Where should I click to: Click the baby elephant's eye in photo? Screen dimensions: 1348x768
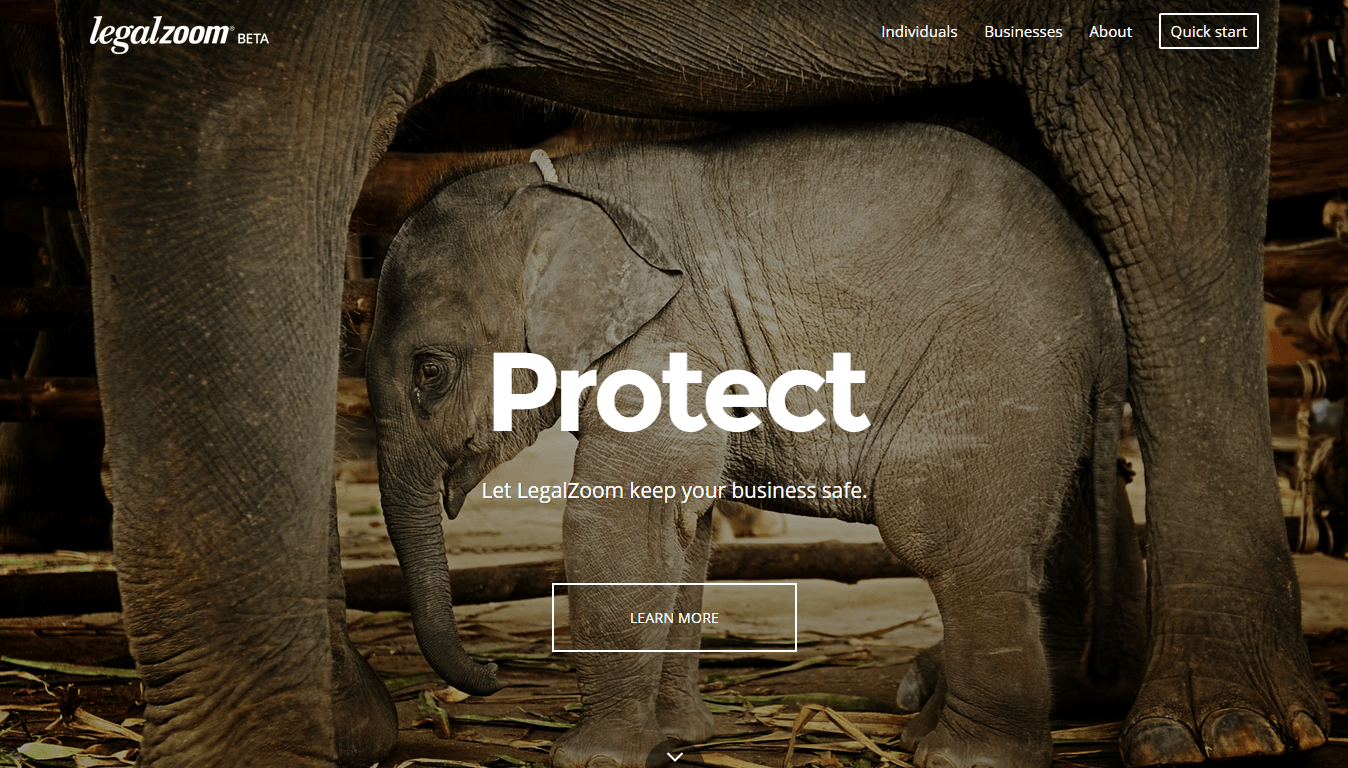431,371
